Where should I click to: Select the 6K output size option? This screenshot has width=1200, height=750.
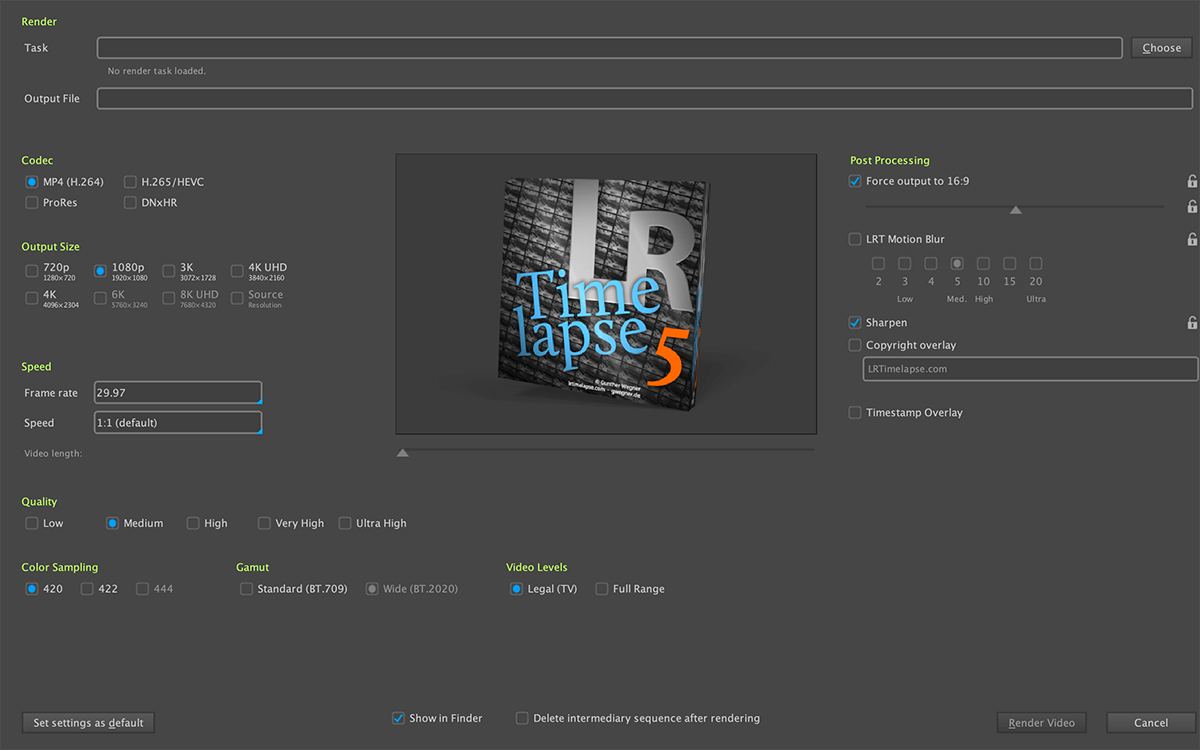(100, 297)
